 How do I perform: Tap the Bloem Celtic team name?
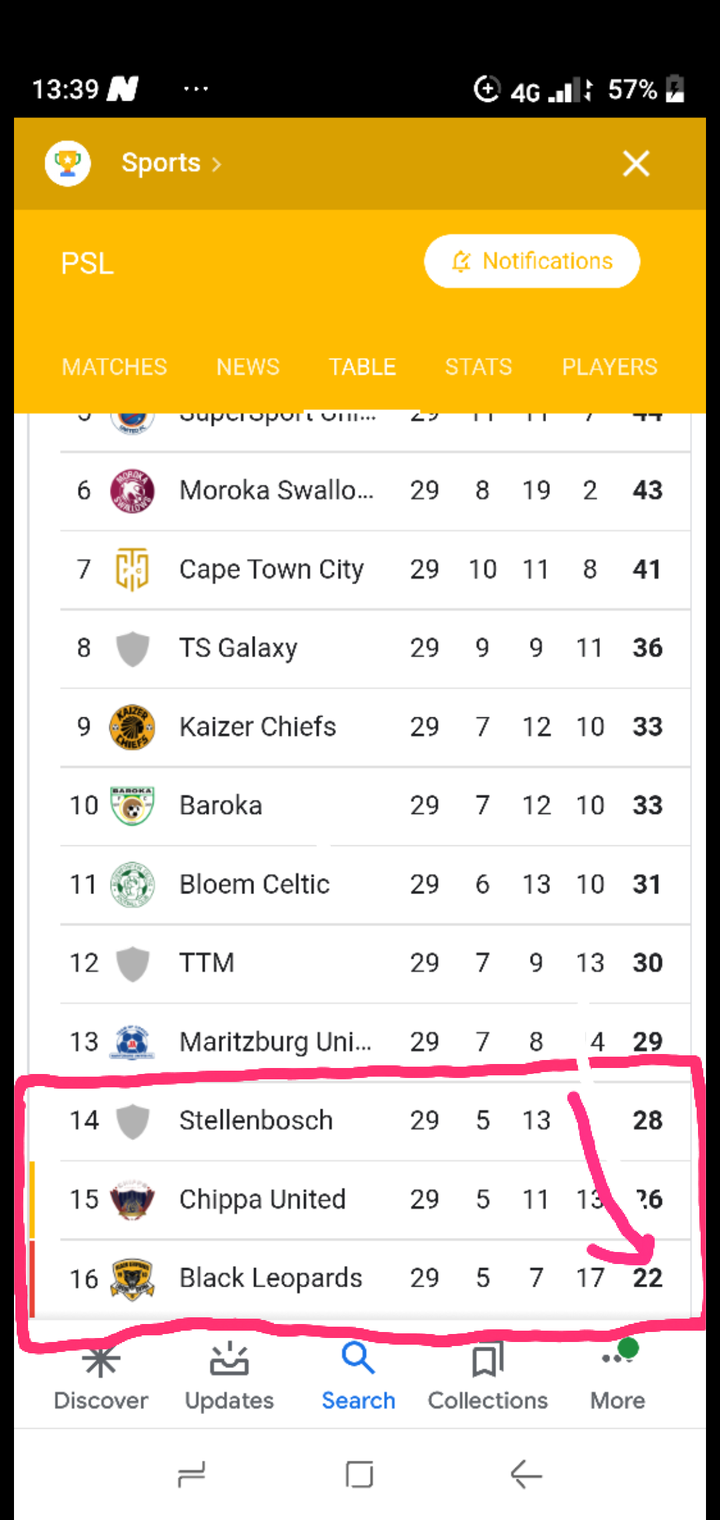pos(254,884)
